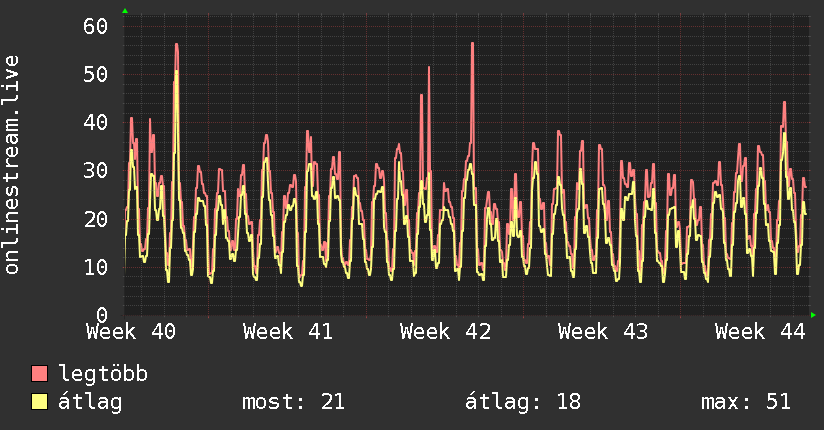Click the 'átlag: 18' average value
This screenshot has width=824, height=430.
[523, 402]
